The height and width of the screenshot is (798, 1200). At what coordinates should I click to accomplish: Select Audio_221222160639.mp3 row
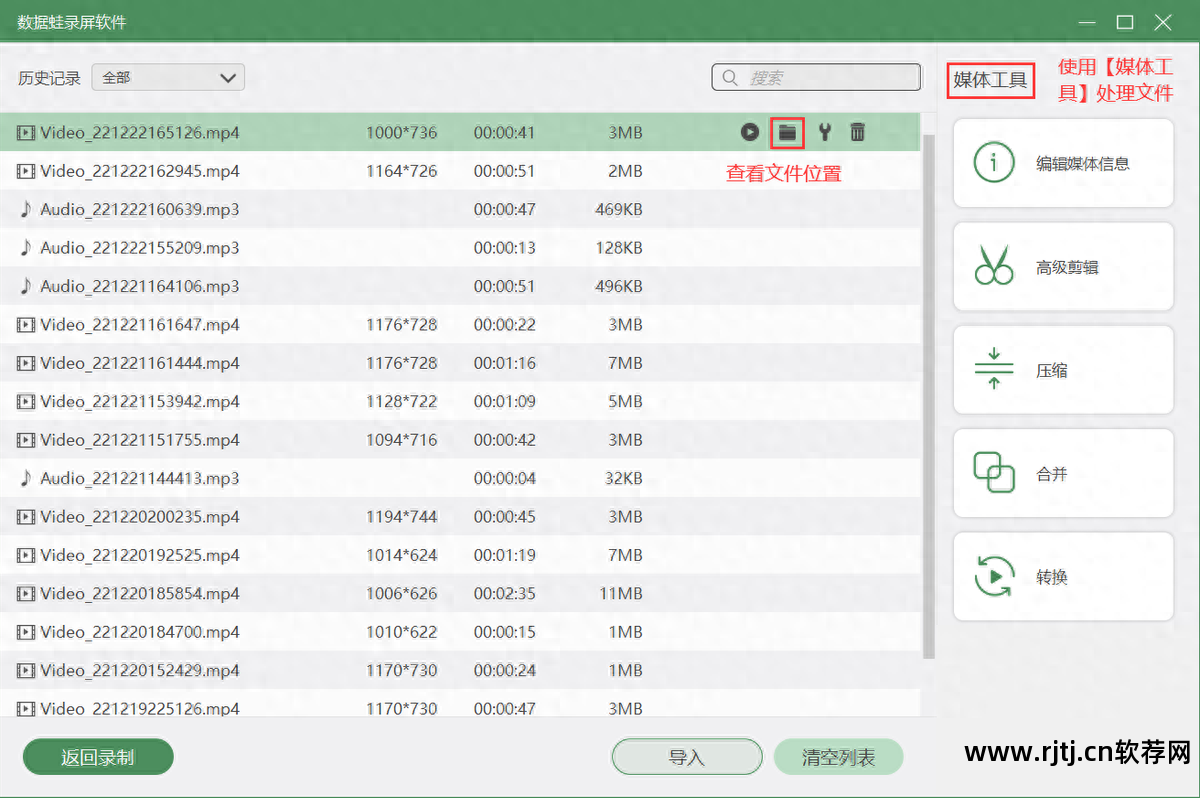pos(460,209)
